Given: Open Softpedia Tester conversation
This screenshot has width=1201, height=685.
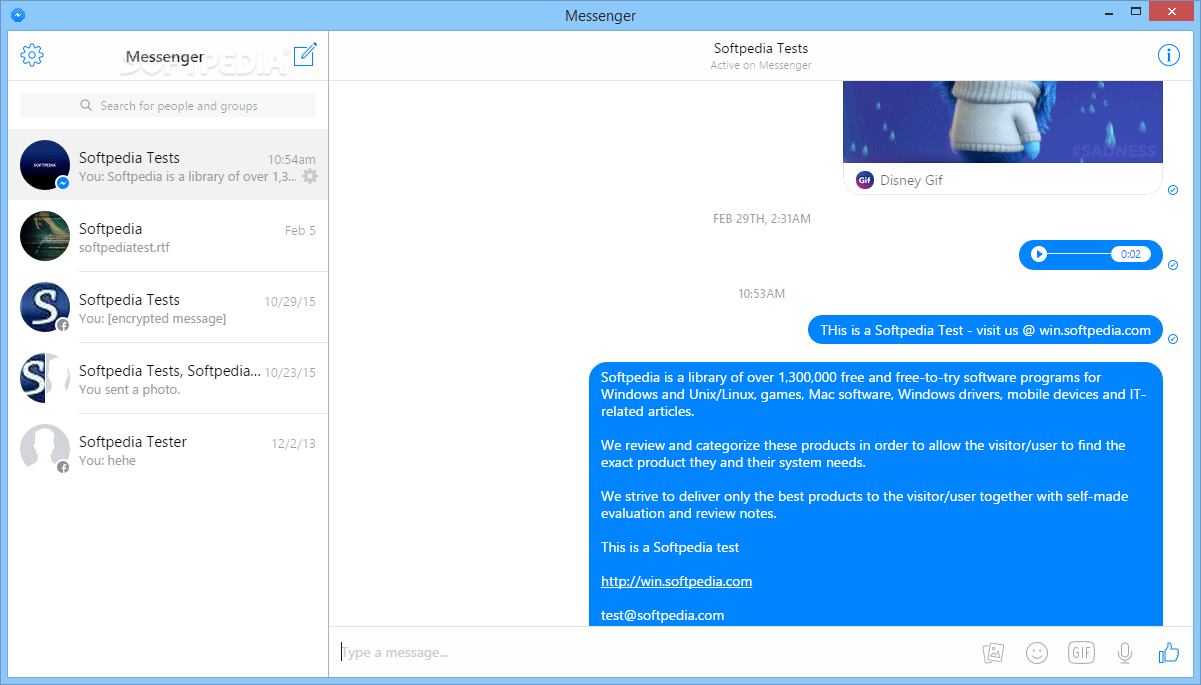Looking at the screenshot, I should click(168, 449).
